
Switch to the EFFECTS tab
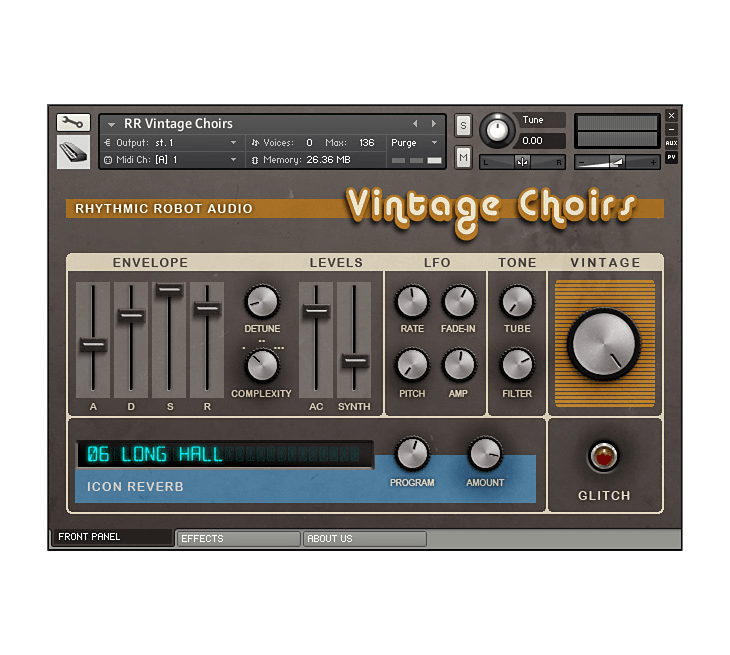pyautogui.click(x=238, y=539)
